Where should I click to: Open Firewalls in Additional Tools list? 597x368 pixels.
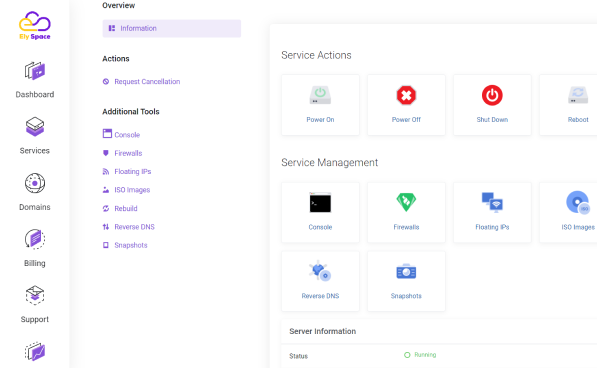pos(128,153)
